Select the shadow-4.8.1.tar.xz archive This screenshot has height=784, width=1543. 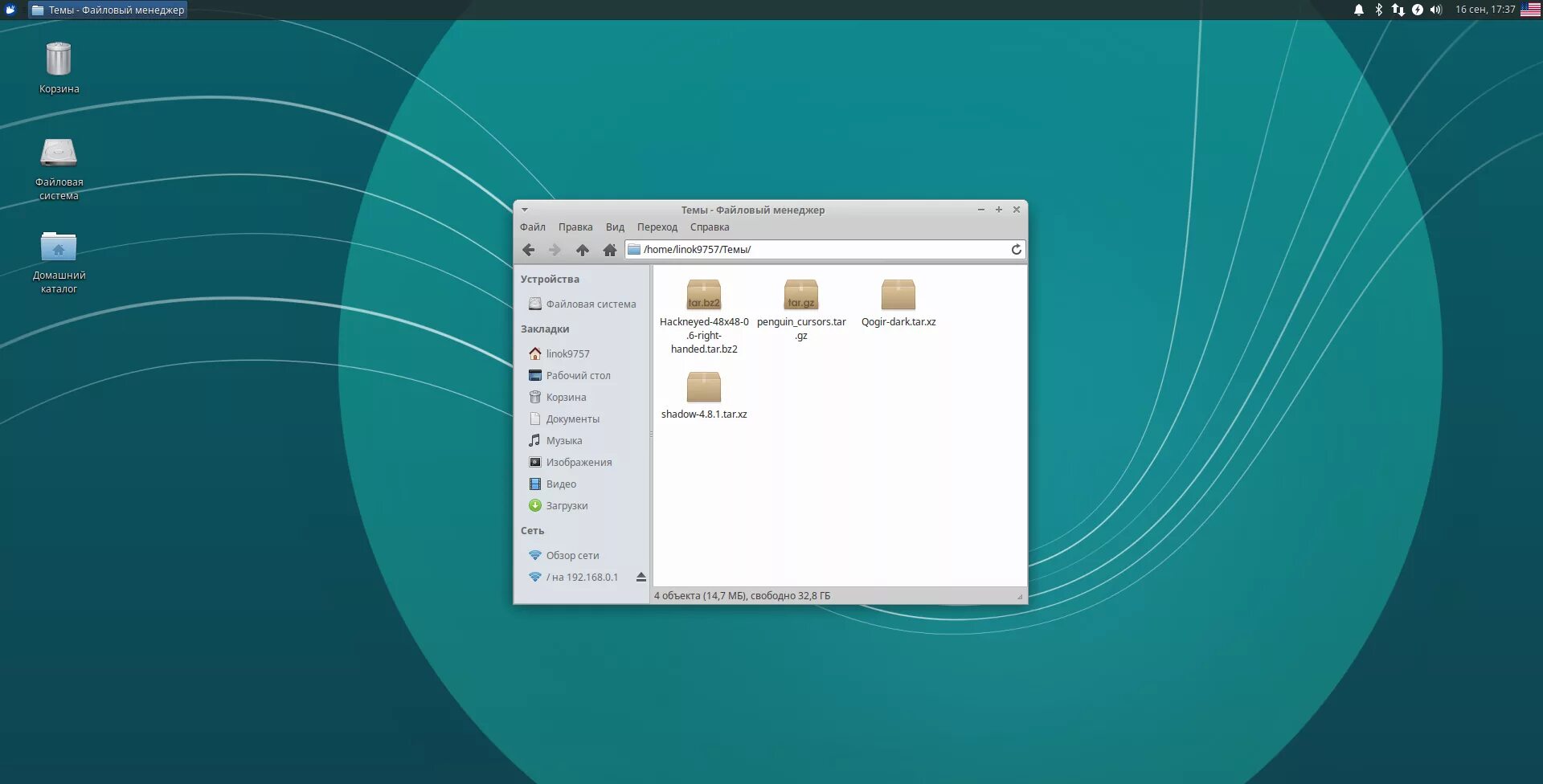point(704,387)
